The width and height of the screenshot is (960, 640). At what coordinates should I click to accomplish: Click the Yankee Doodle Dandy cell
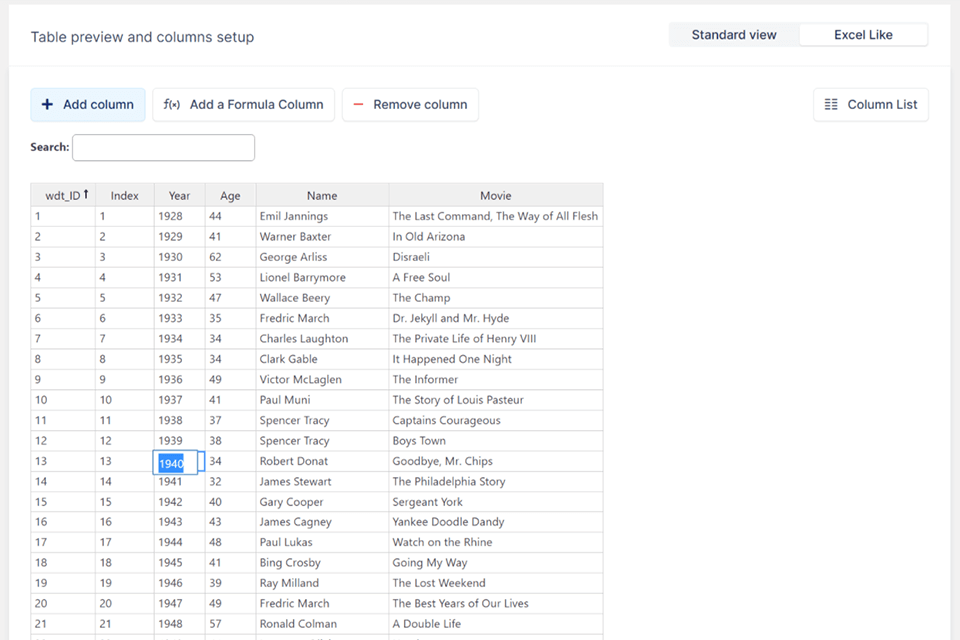click(448, 522)
